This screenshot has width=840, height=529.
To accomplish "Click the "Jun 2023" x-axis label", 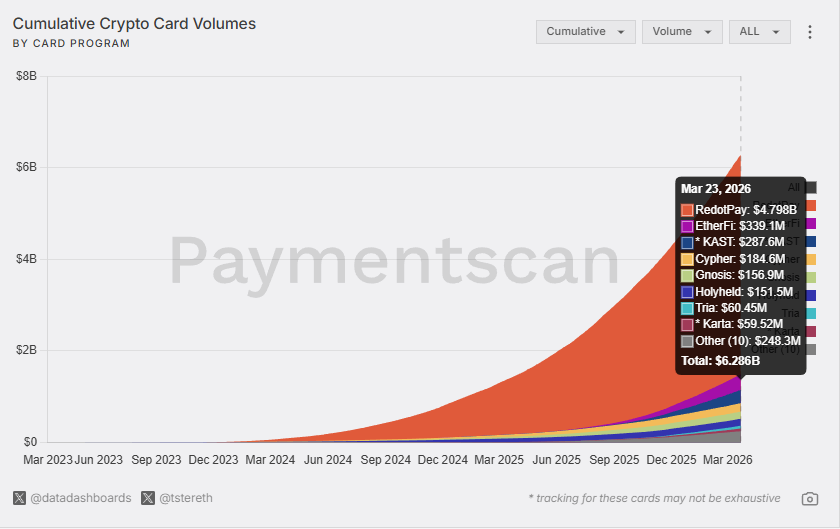I will [x=99, y=460].
